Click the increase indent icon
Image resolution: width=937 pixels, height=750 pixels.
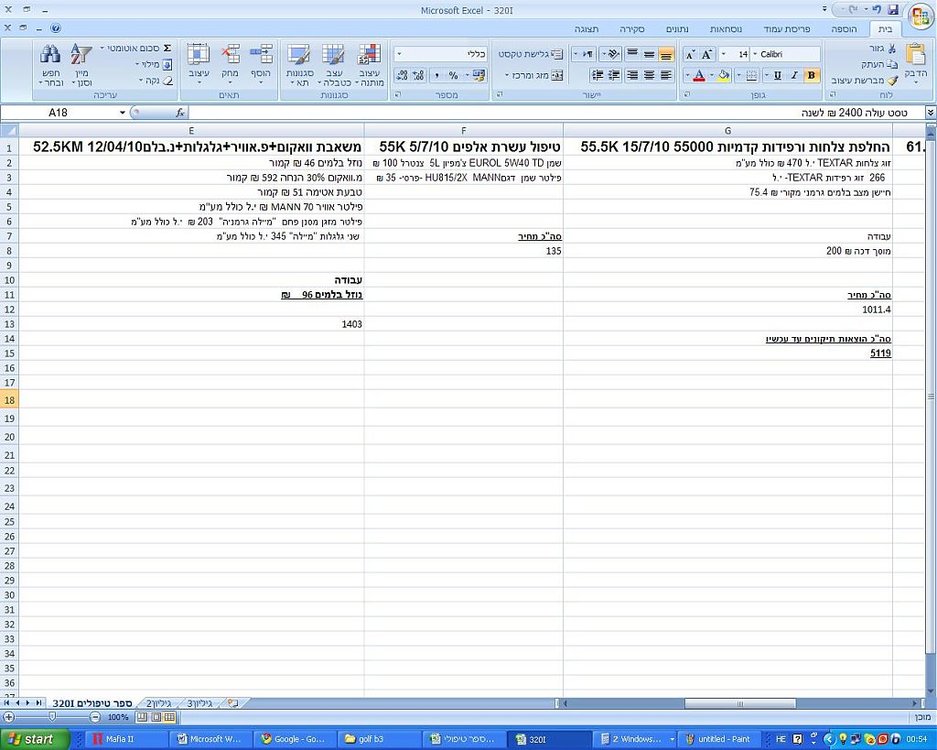597,75
